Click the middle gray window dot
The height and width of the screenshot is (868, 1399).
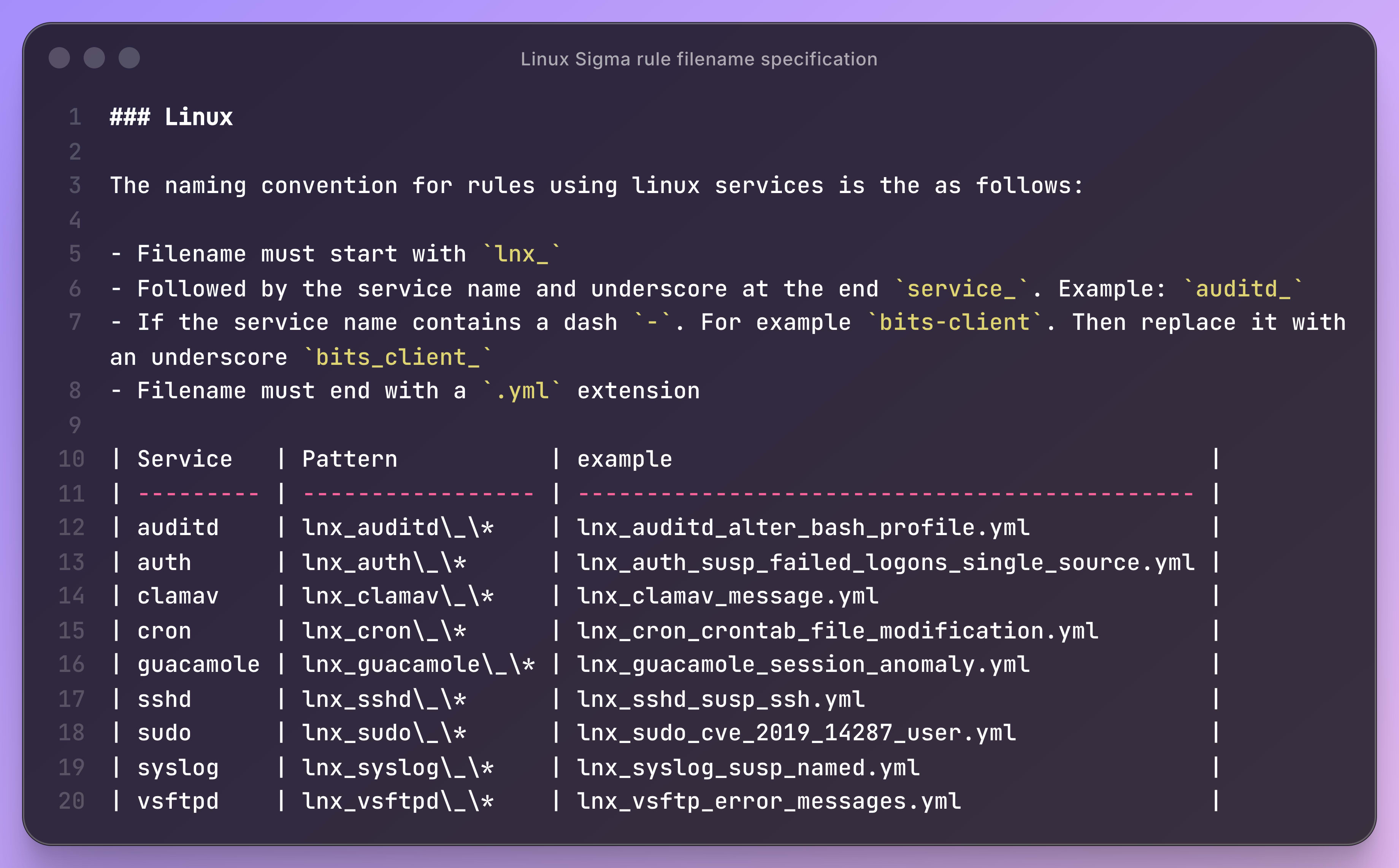coord(94,58)
